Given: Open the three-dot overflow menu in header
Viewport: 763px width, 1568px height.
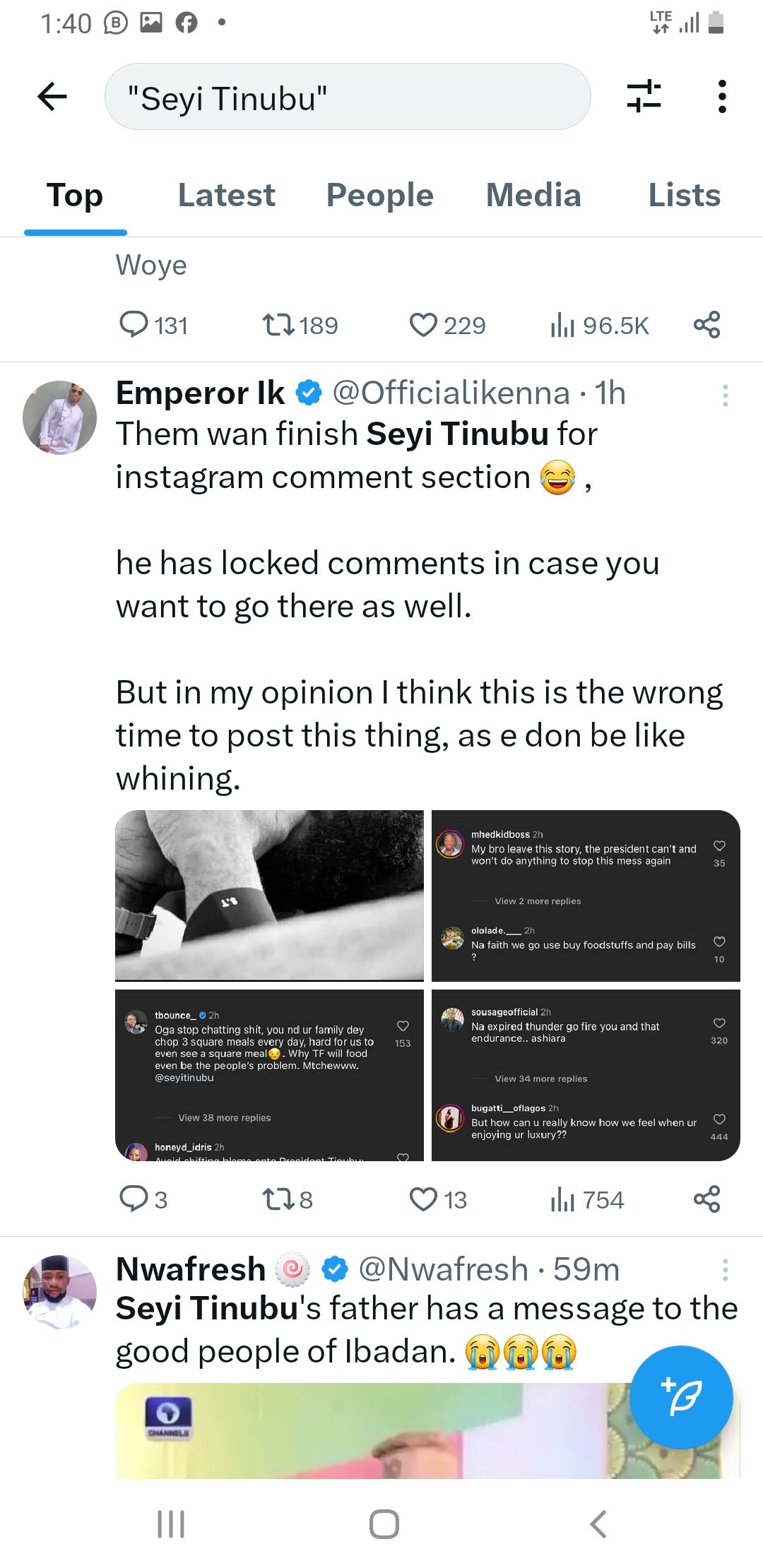Looking at the screenshot, I should 721,97.
